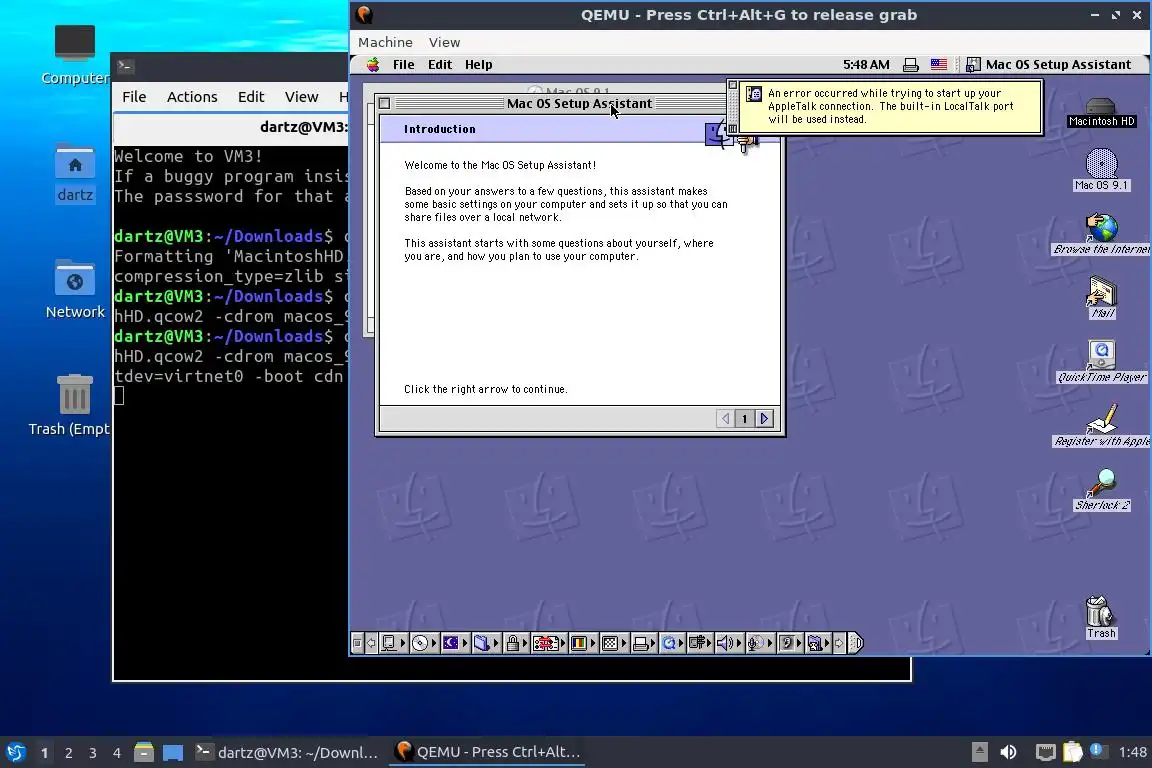Viewport: 1152px width, 768px height.
Task: Select the Network icon on Linux desktop
Action: (75, 289)
